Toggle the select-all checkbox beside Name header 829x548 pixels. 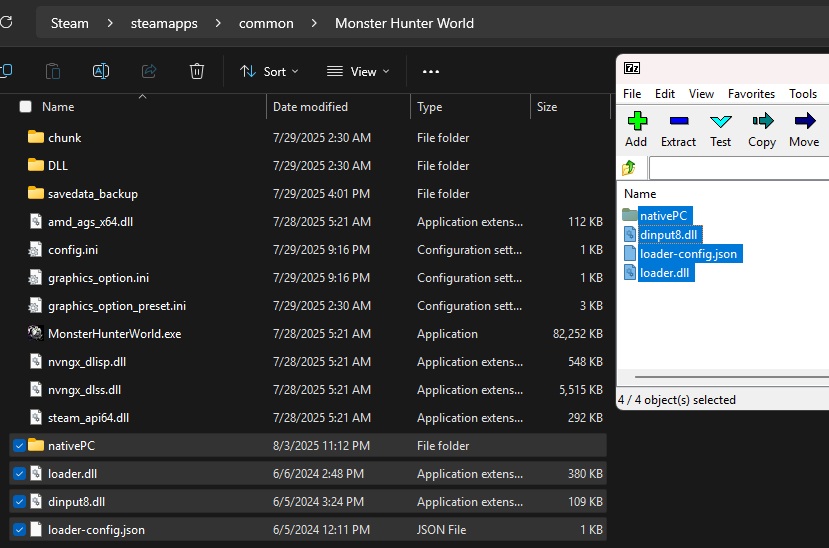pyautogui.click(x=26, y=107)
